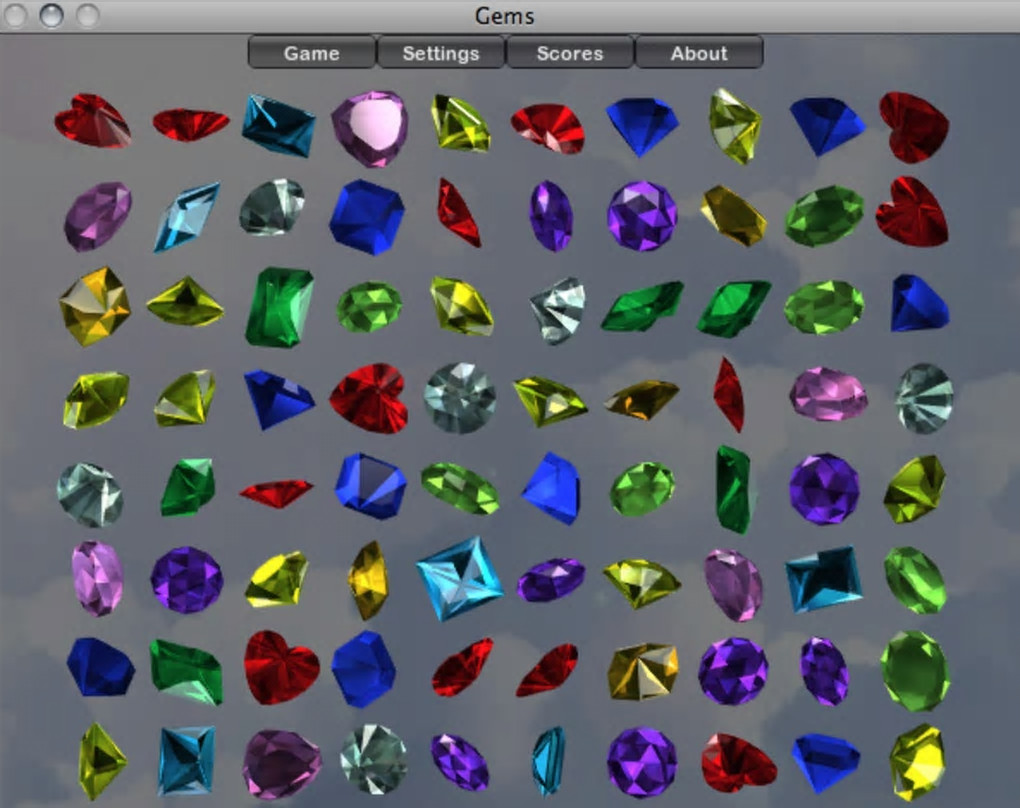Select the thin red shard gem in row two

(459, 213)
